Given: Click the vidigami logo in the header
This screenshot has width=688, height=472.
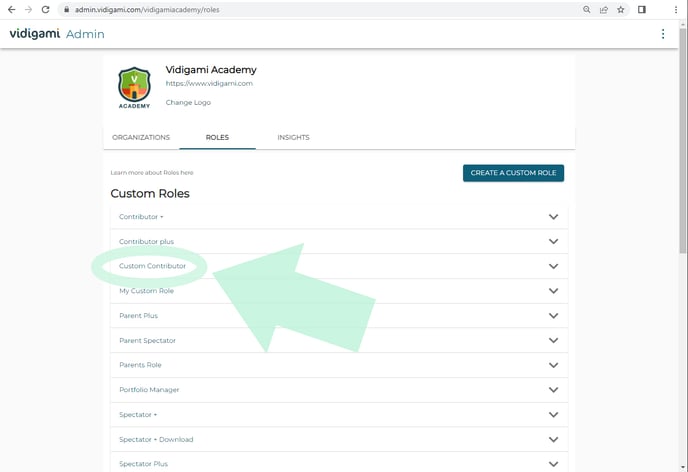Looking at the screenshot, I should [35, 33].
